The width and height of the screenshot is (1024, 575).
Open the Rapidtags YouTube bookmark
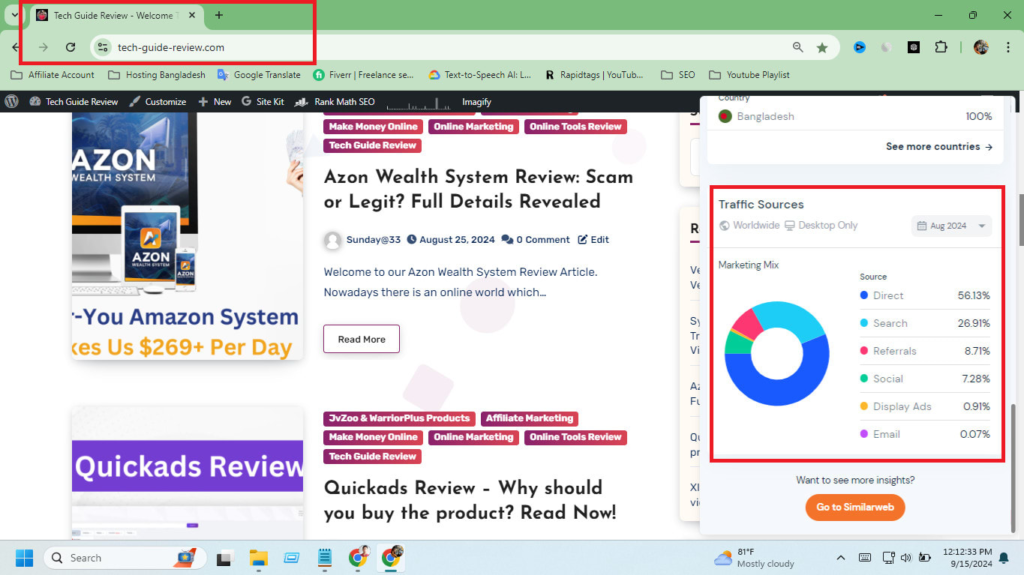(x=594, y=74)
